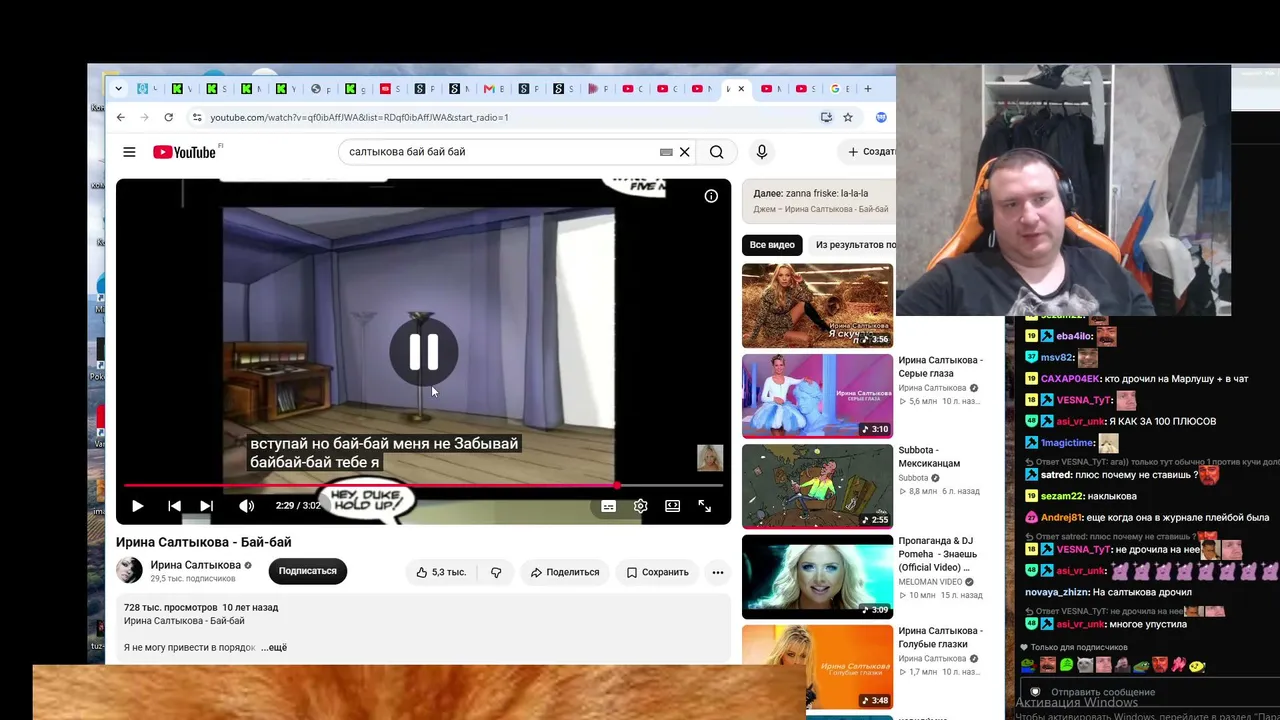
Task: Switch to theater mode
Action: (673, 506)
